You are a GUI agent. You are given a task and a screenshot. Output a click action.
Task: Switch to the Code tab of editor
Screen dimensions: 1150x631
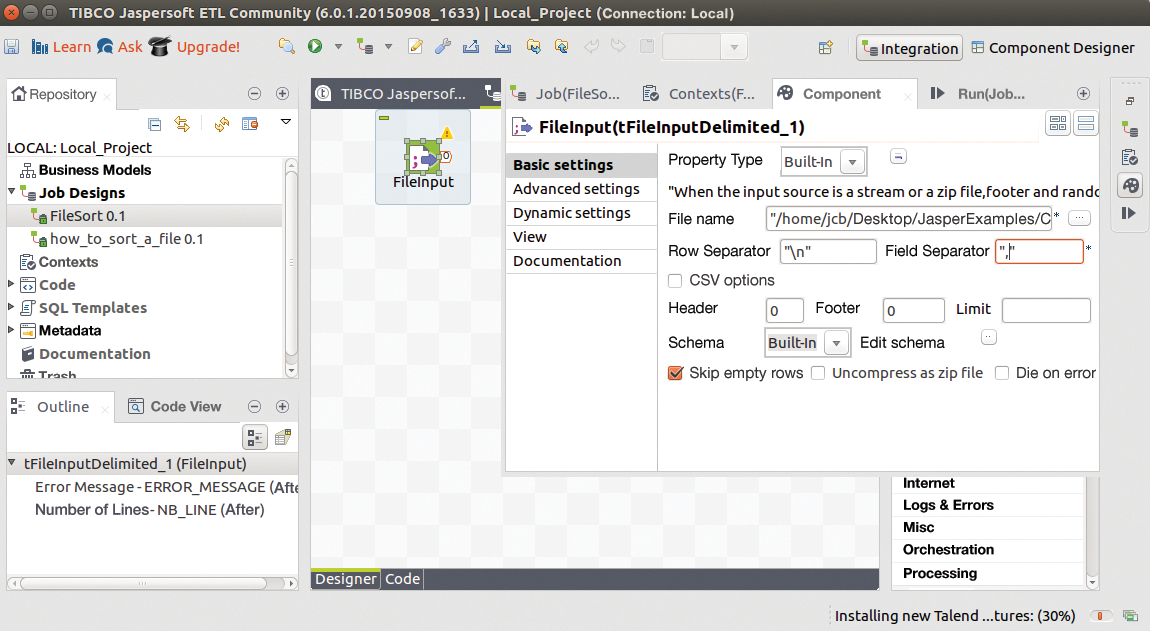(x=402, y=579)
